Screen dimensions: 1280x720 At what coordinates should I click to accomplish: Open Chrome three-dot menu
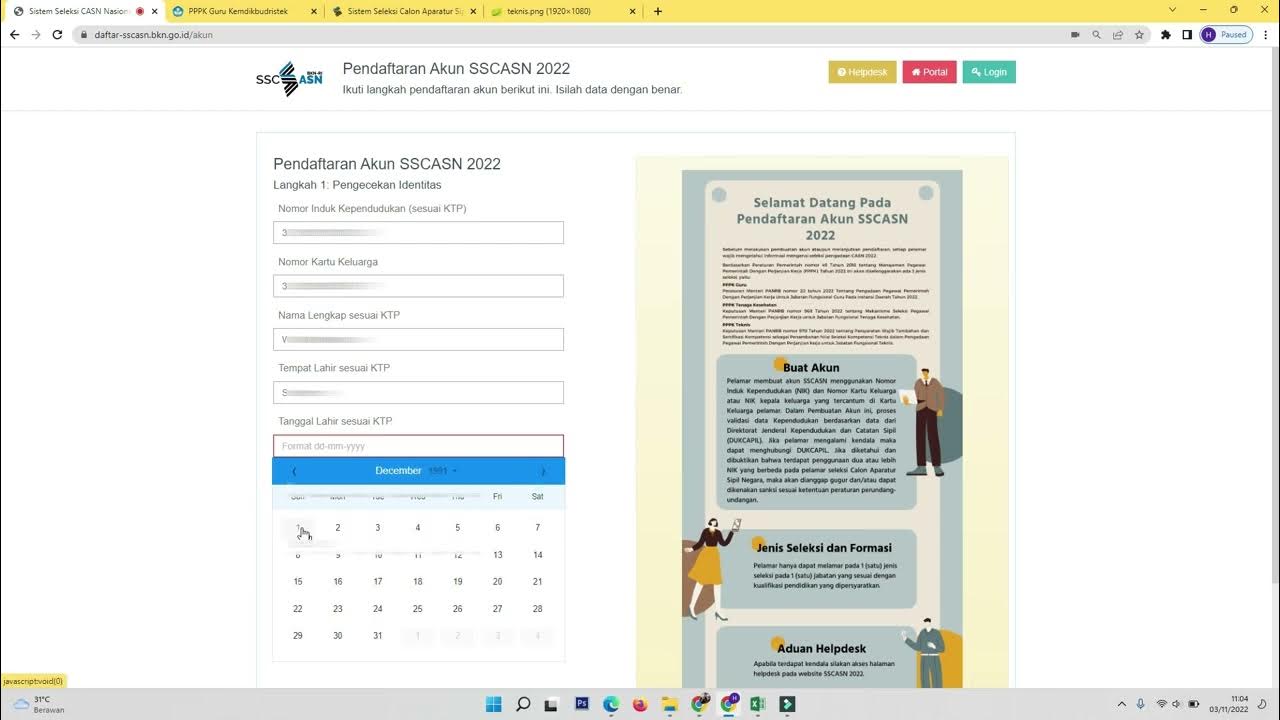pos(1266,34)
